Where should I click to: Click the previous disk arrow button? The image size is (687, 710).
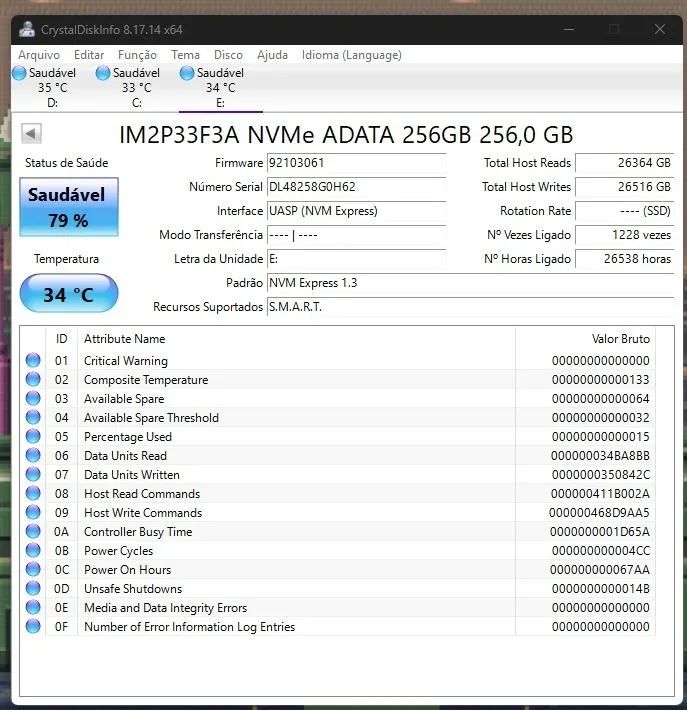click(31, 134)
